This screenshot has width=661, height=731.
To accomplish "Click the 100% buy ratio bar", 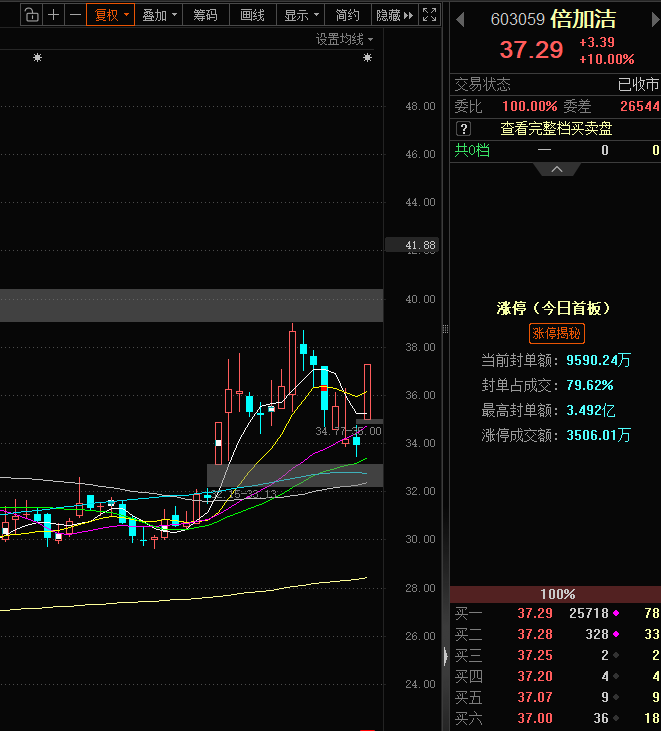I will coord(556,594).
